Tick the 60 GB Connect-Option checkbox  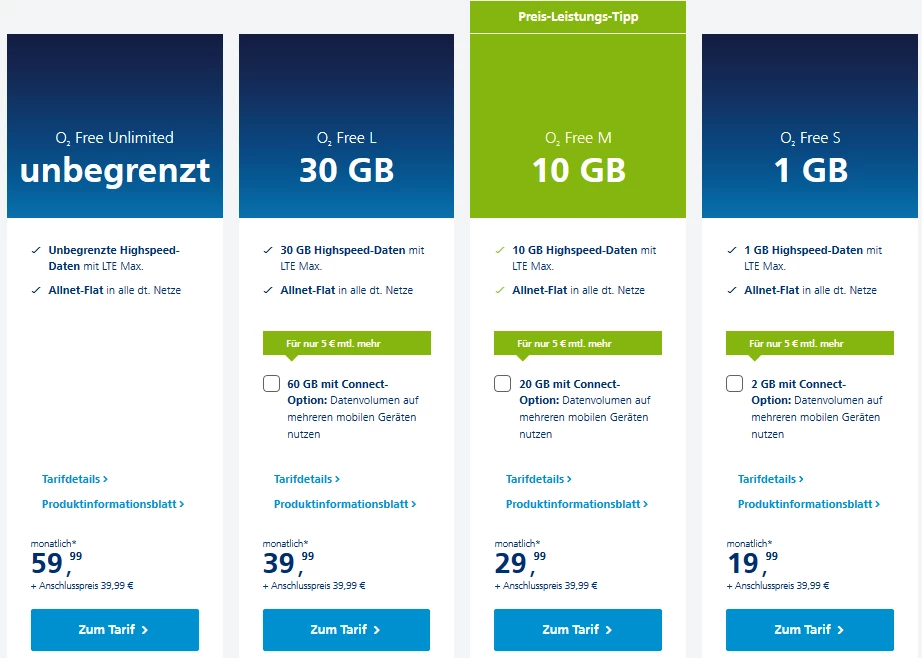[272, 384]
